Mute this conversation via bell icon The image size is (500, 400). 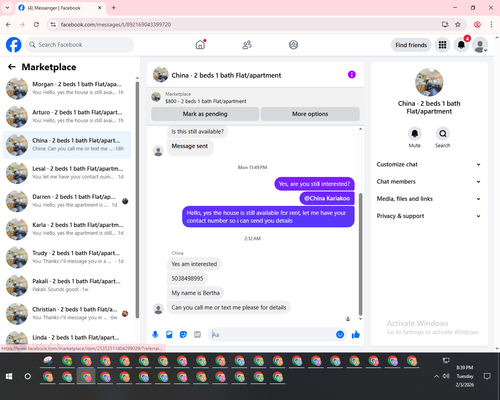point(414,134)
